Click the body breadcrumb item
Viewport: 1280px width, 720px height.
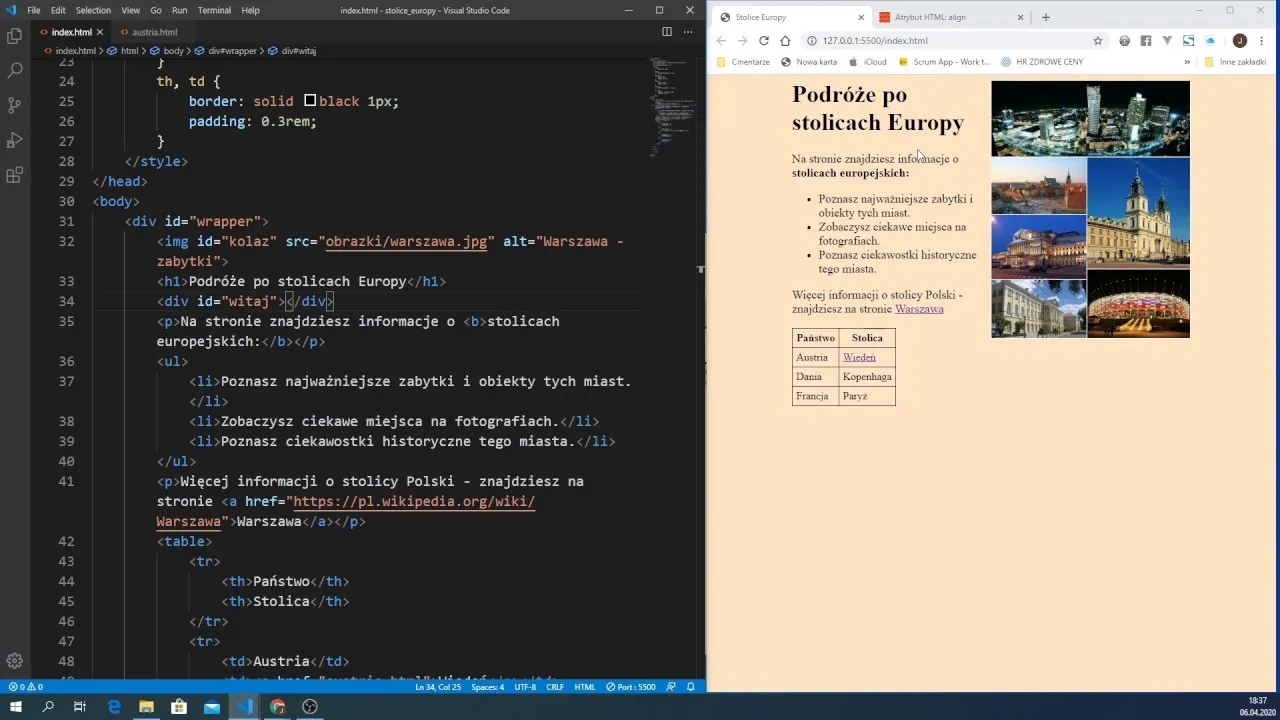(168, 50)
